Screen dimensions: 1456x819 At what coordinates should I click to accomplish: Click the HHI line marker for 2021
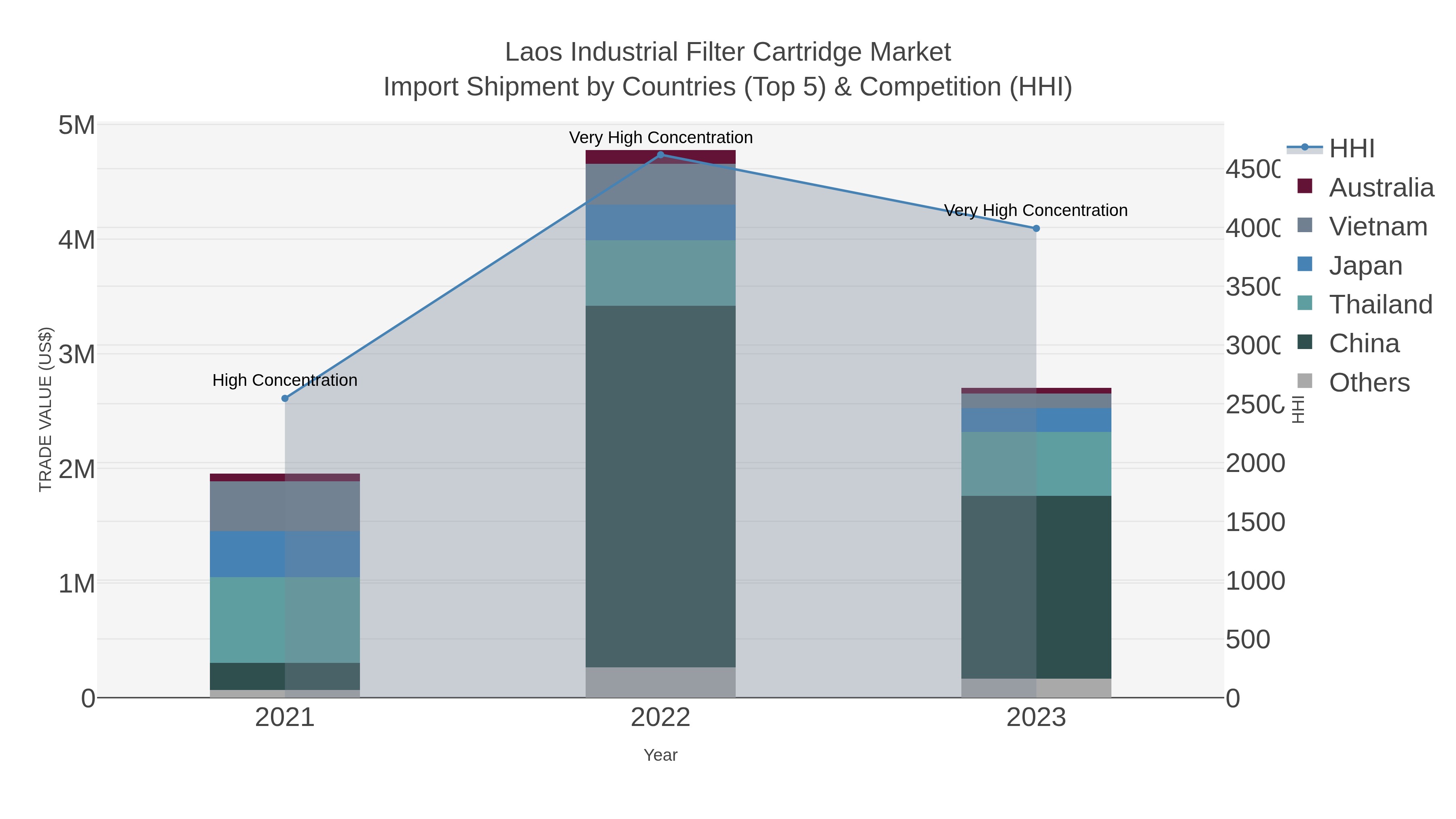pyautogui.click(x=285, y=398)
